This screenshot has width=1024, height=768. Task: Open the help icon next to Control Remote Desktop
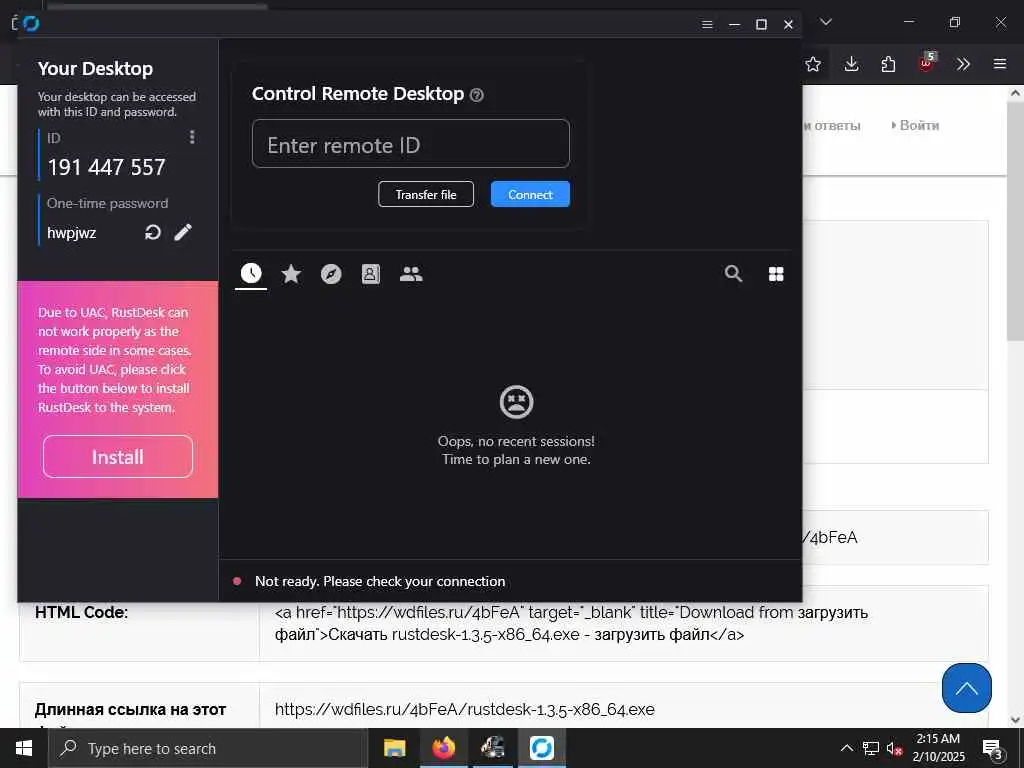coord(477,95)
